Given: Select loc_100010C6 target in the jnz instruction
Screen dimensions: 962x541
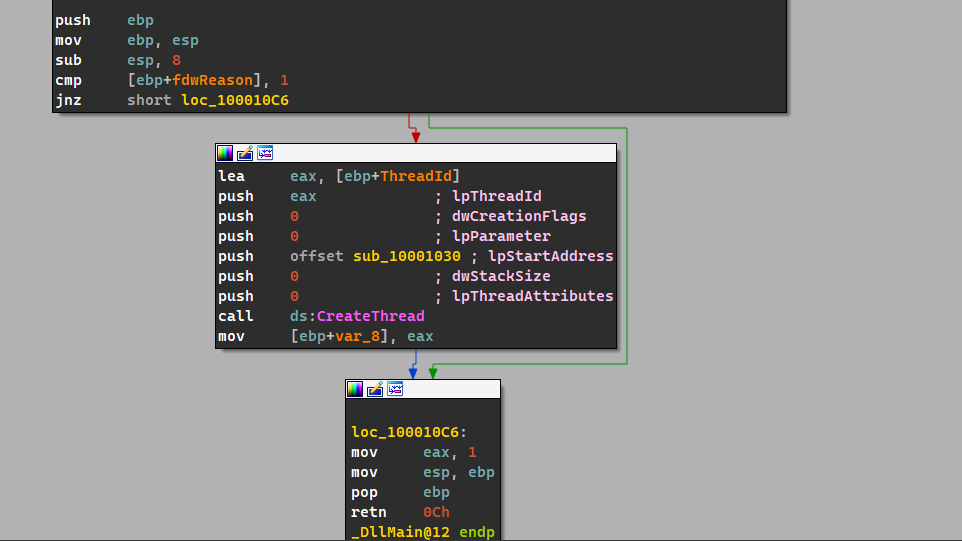Looking at the screenshot, I should pos(235,100).
